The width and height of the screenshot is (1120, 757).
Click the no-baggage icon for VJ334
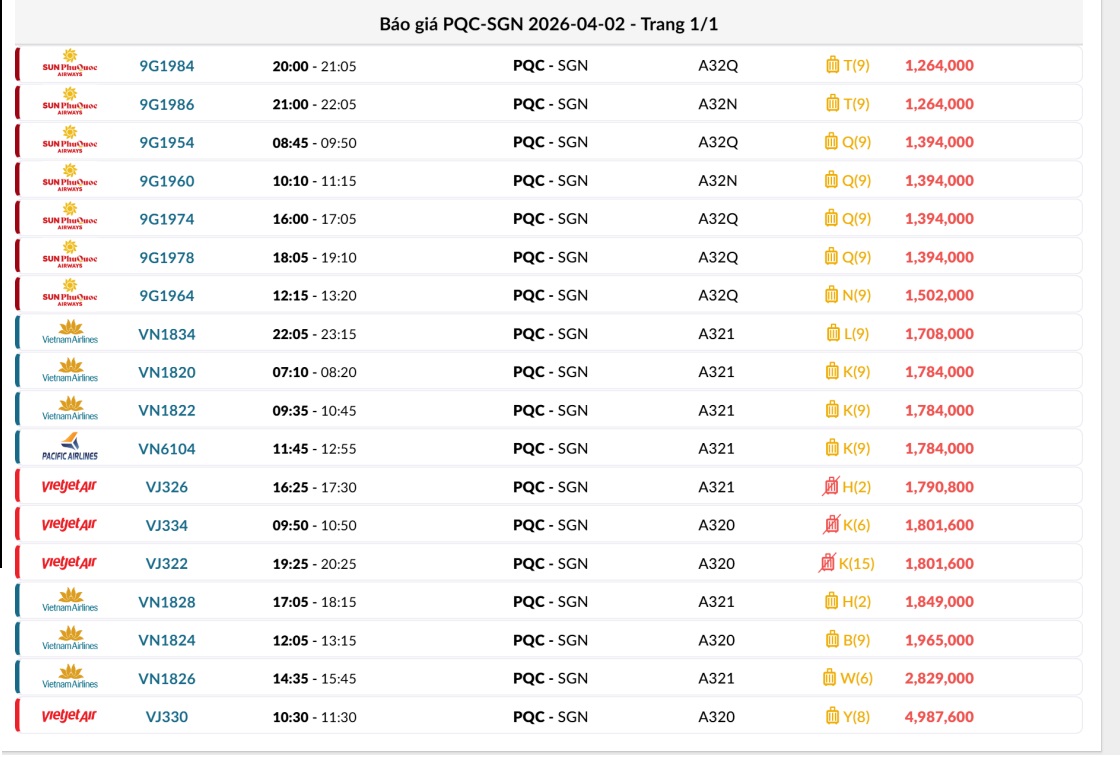[832, 525]
